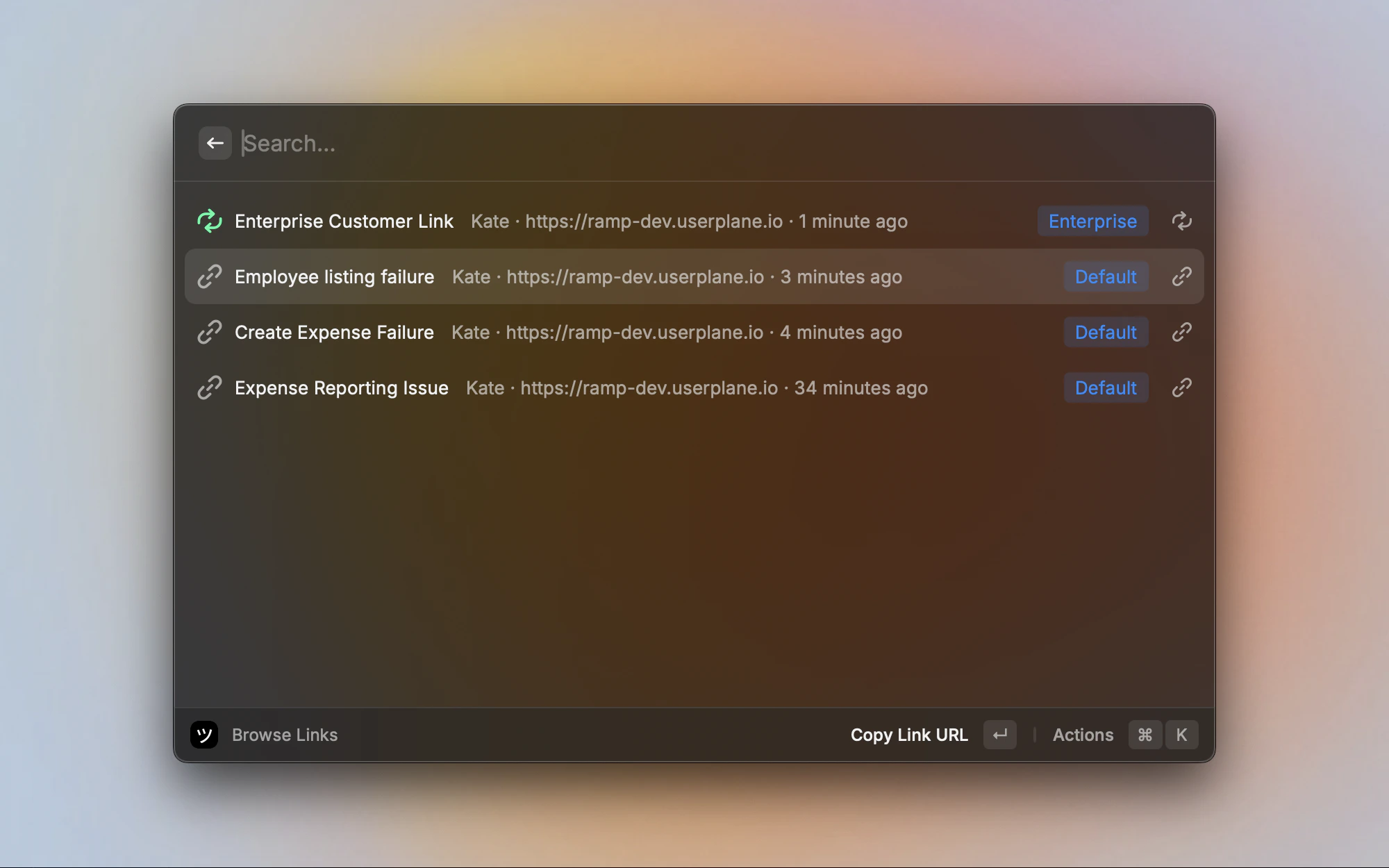The image size is (1389, 868).
Task: Click right-side link icon on Employee listing failure row
Action: [1181, 276]
